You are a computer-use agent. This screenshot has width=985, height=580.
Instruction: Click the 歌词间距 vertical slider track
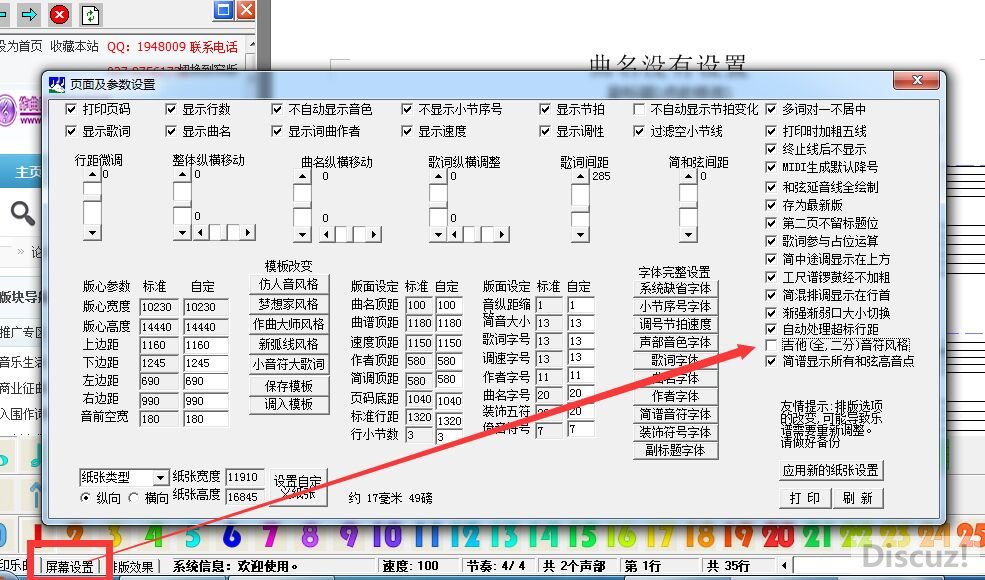pos(580,205)
